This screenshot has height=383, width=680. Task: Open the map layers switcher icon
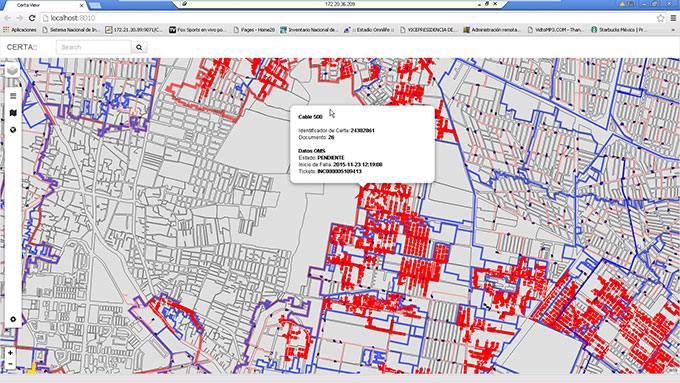[12, 70]
